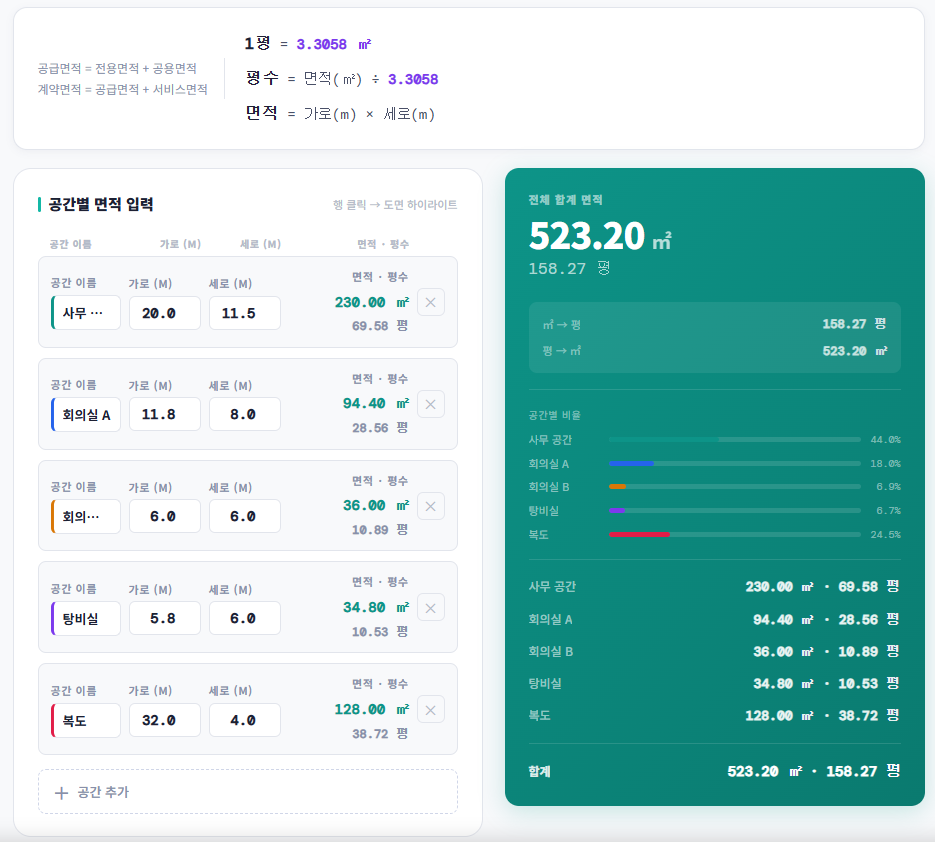This screenshot has height=842, width=935.
Task: Click 회의실 B in the summary list
Action: tap(550, 652)
